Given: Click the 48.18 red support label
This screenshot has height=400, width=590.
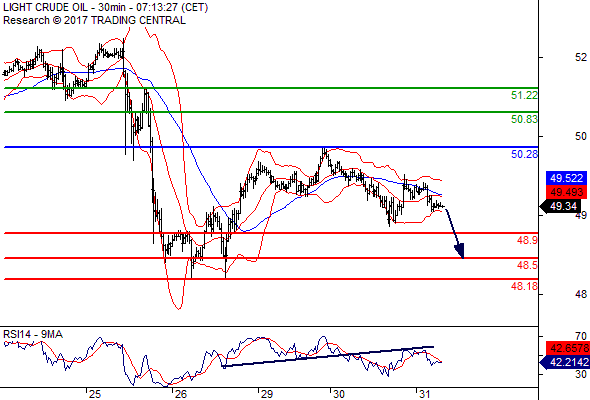Looking at the screenshot, I should (524, 286).
